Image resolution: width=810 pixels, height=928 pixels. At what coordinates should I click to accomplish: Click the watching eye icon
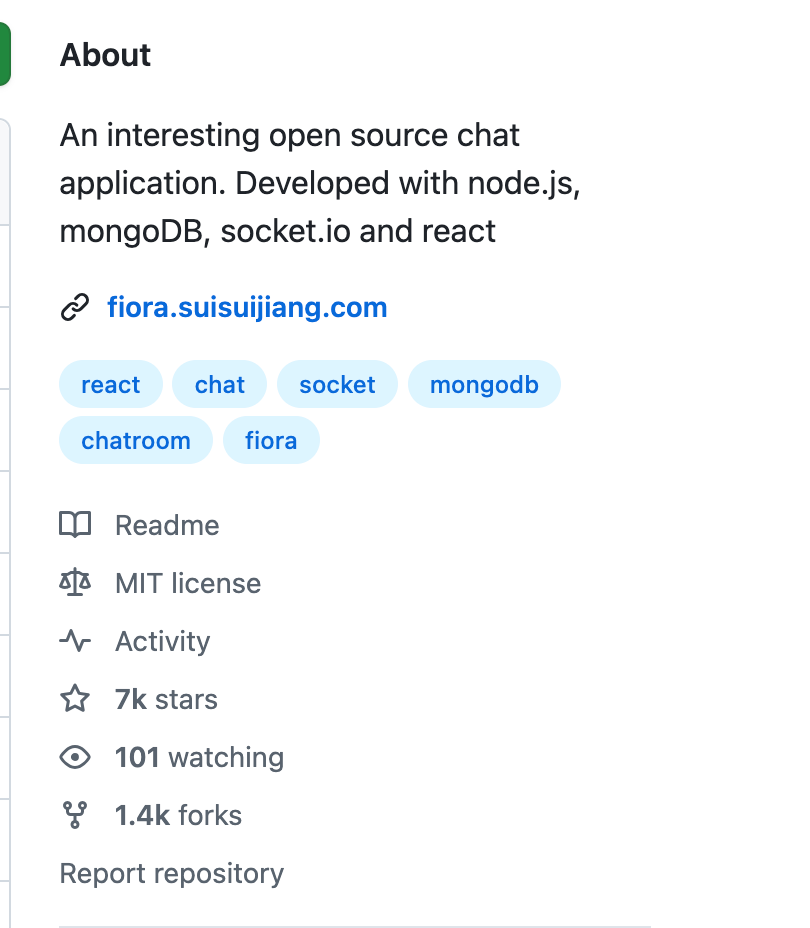[x=75, y=757]
